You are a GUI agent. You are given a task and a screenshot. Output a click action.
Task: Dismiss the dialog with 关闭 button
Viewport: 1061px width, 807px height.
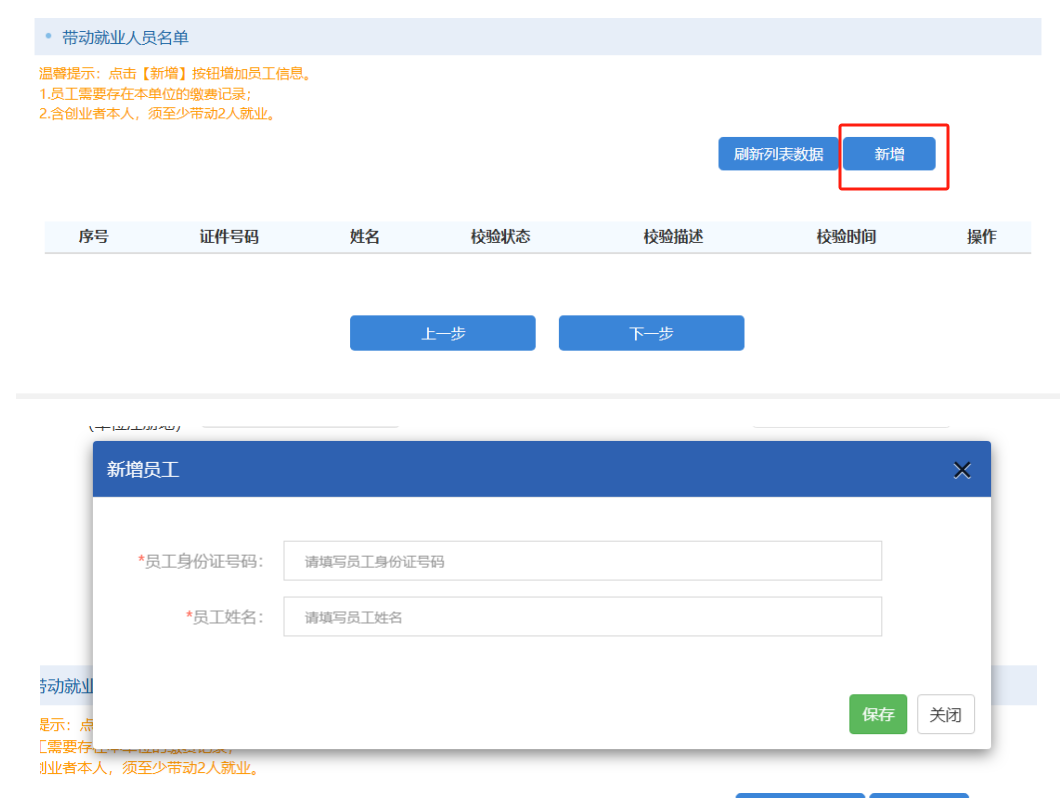(x=945, y=714)
